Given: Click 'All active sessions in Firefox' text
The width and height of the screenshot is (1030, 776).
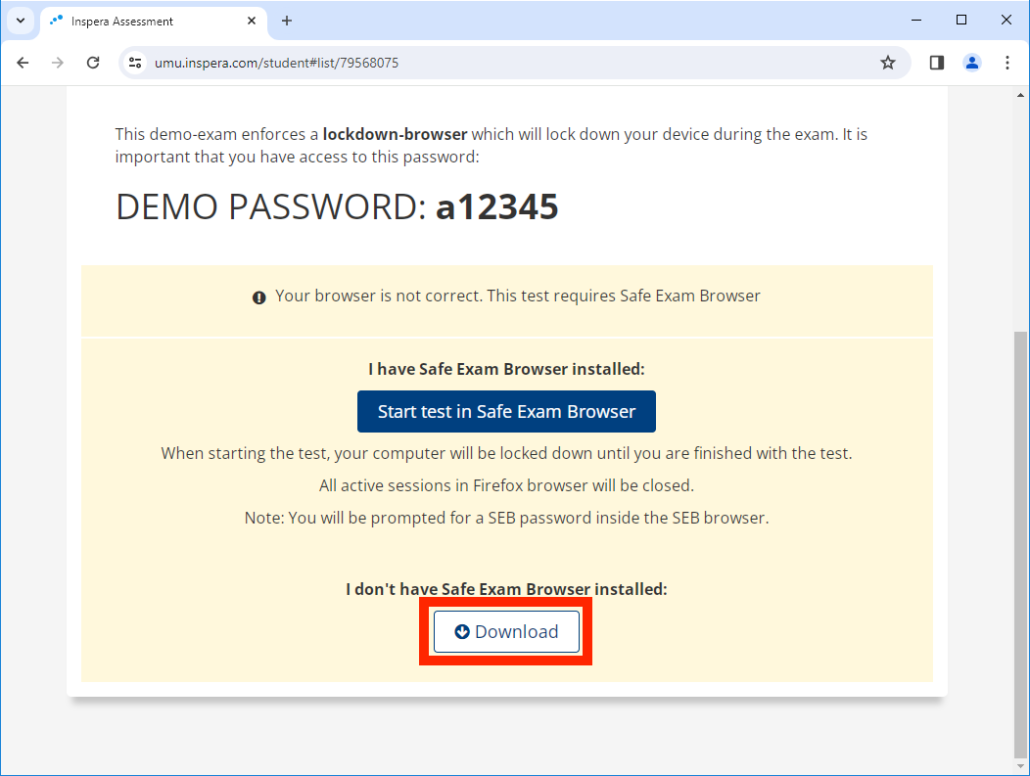Looking at the screenshot, I should [x=506, y=486].
